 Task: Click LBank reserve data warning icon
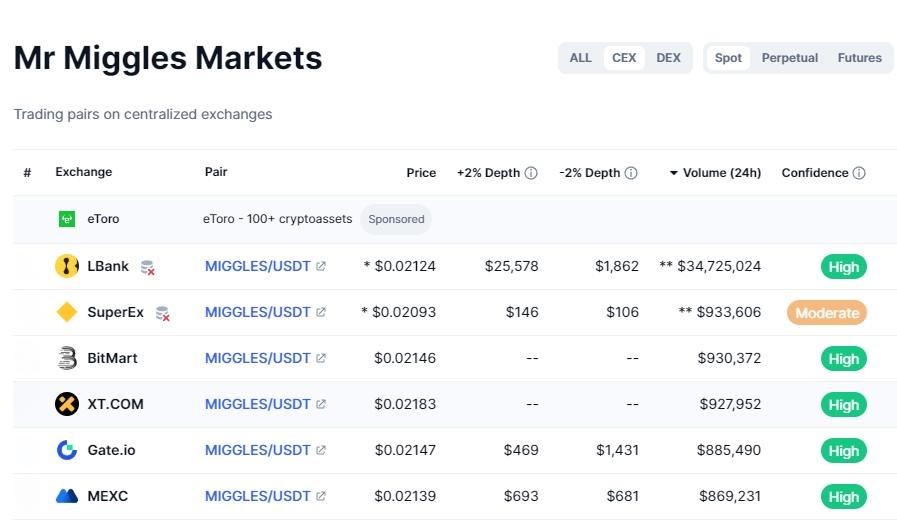click(148, 267)
